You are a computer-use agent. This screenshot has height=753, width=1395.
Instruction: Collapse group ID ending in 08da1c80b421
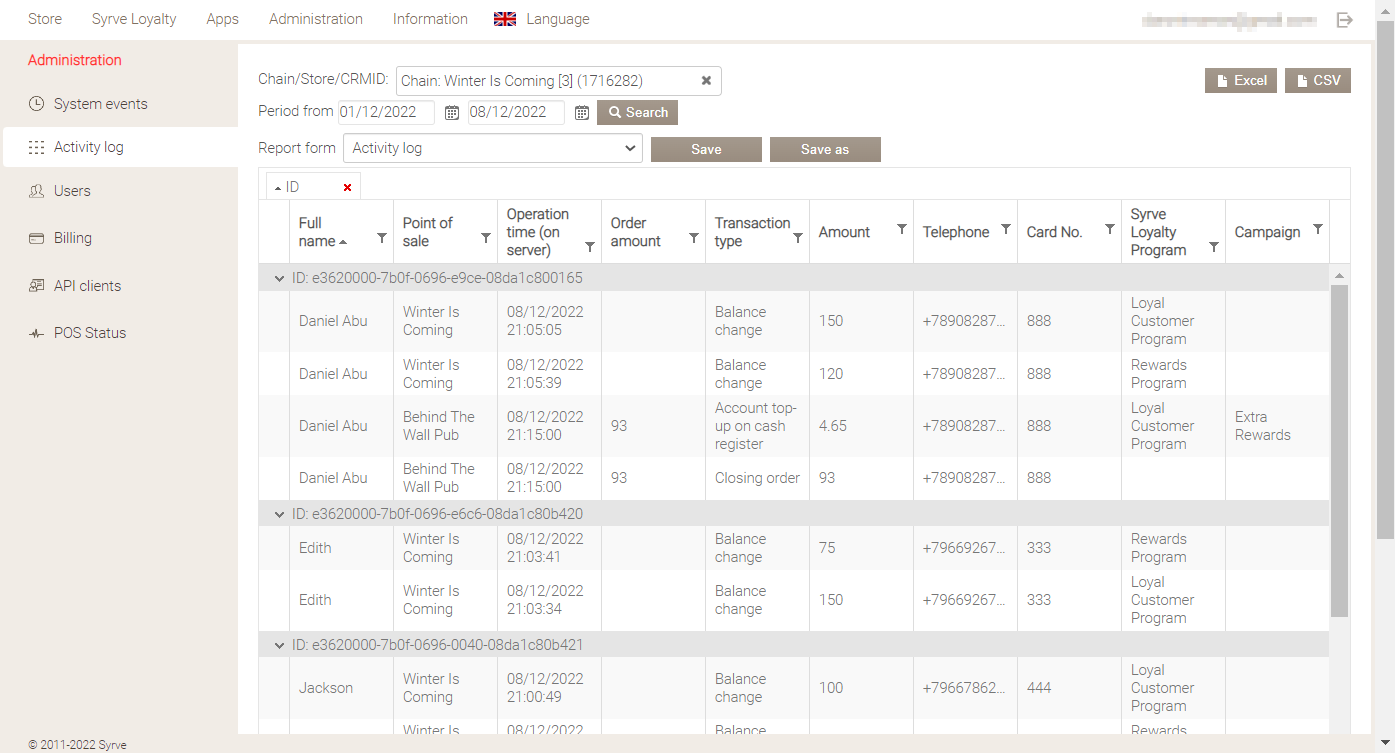point(280,646)
